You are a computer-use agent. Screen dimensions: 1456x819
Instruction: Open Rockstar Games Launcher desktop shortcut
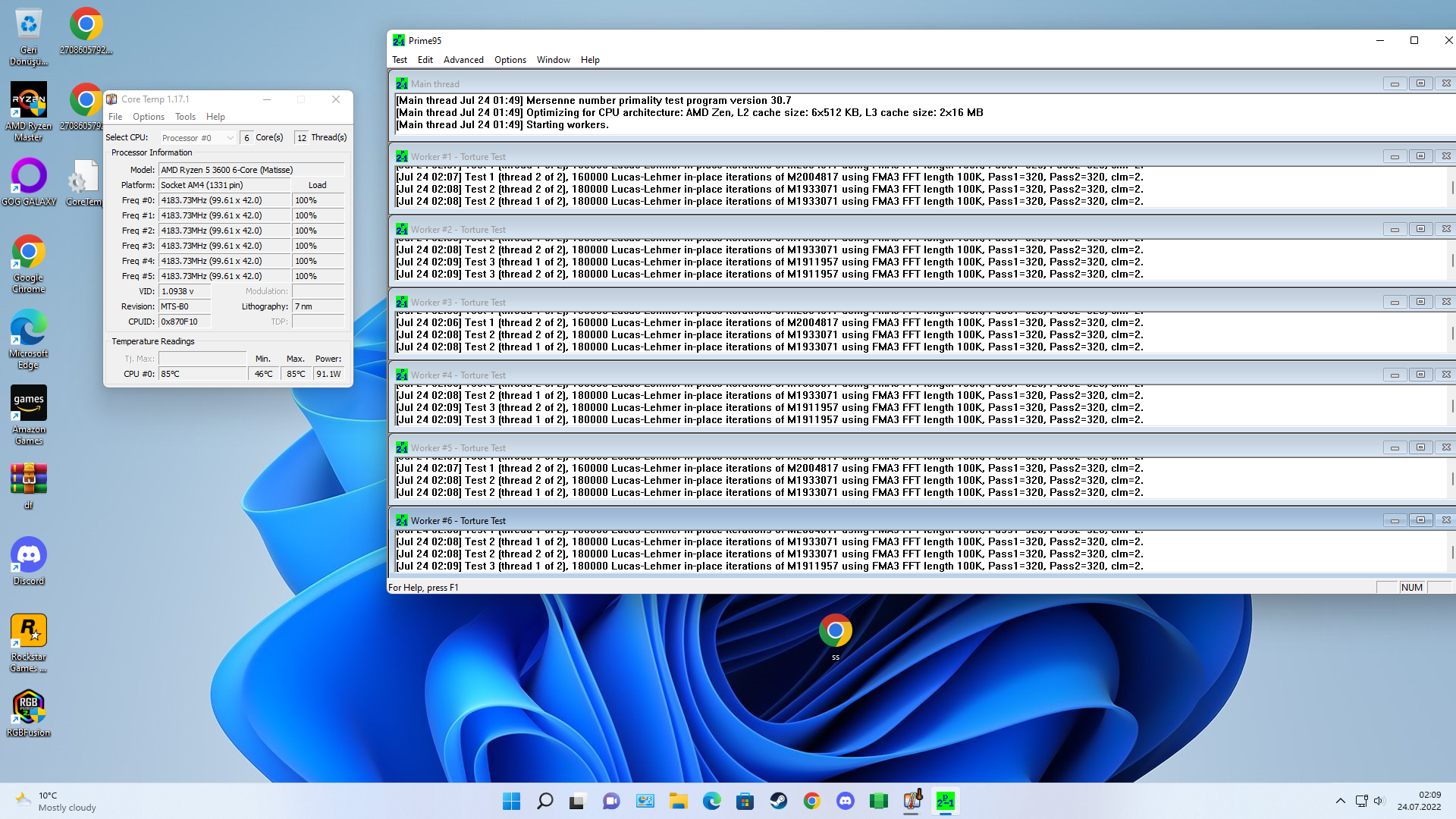pos(28,642)
